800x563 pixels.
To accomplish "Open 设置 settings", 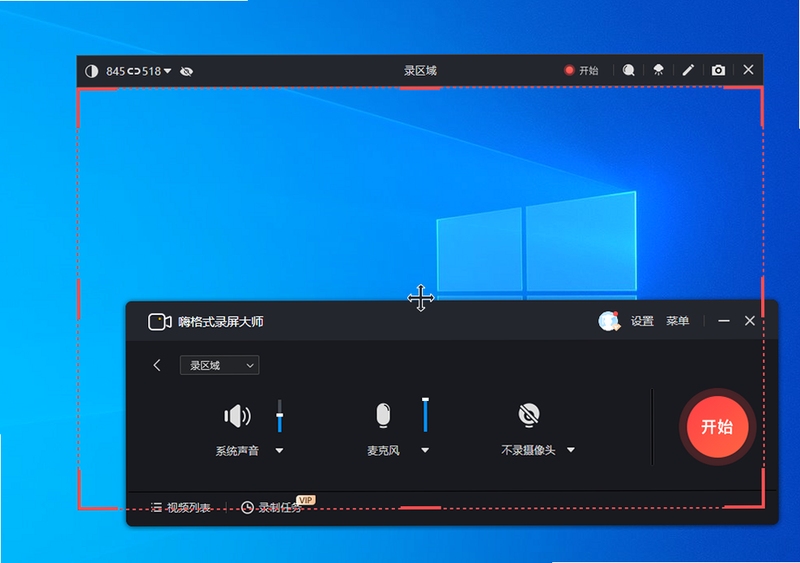I will point(642,321).
